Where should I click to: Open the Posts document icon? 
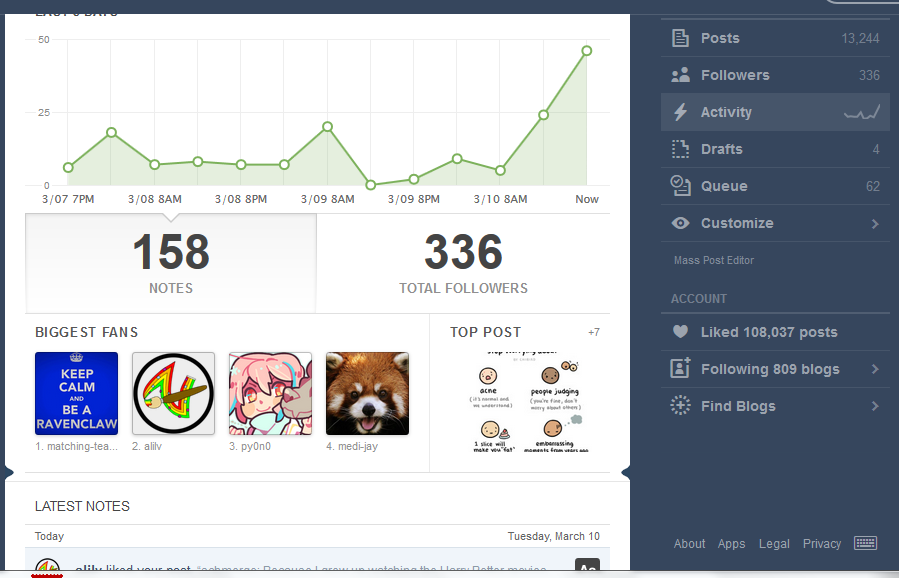coord(680,38)
